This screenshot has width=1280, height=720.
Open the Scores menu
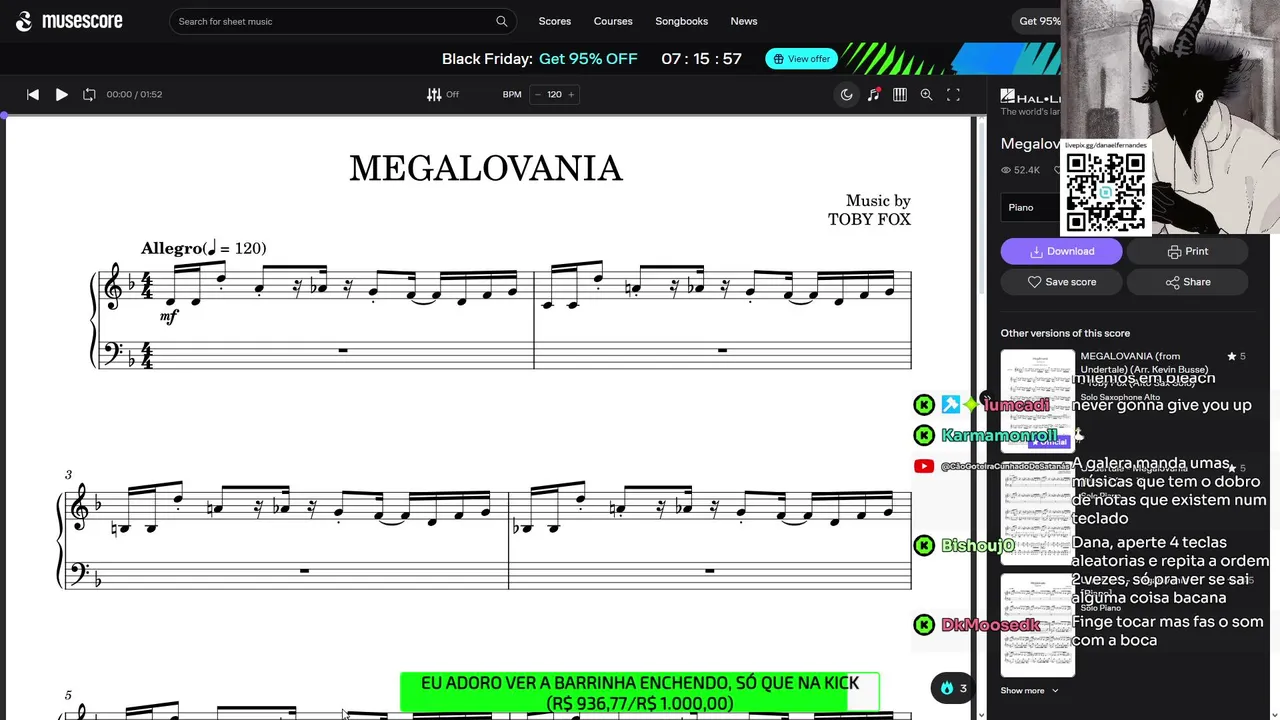pos(555,21)
